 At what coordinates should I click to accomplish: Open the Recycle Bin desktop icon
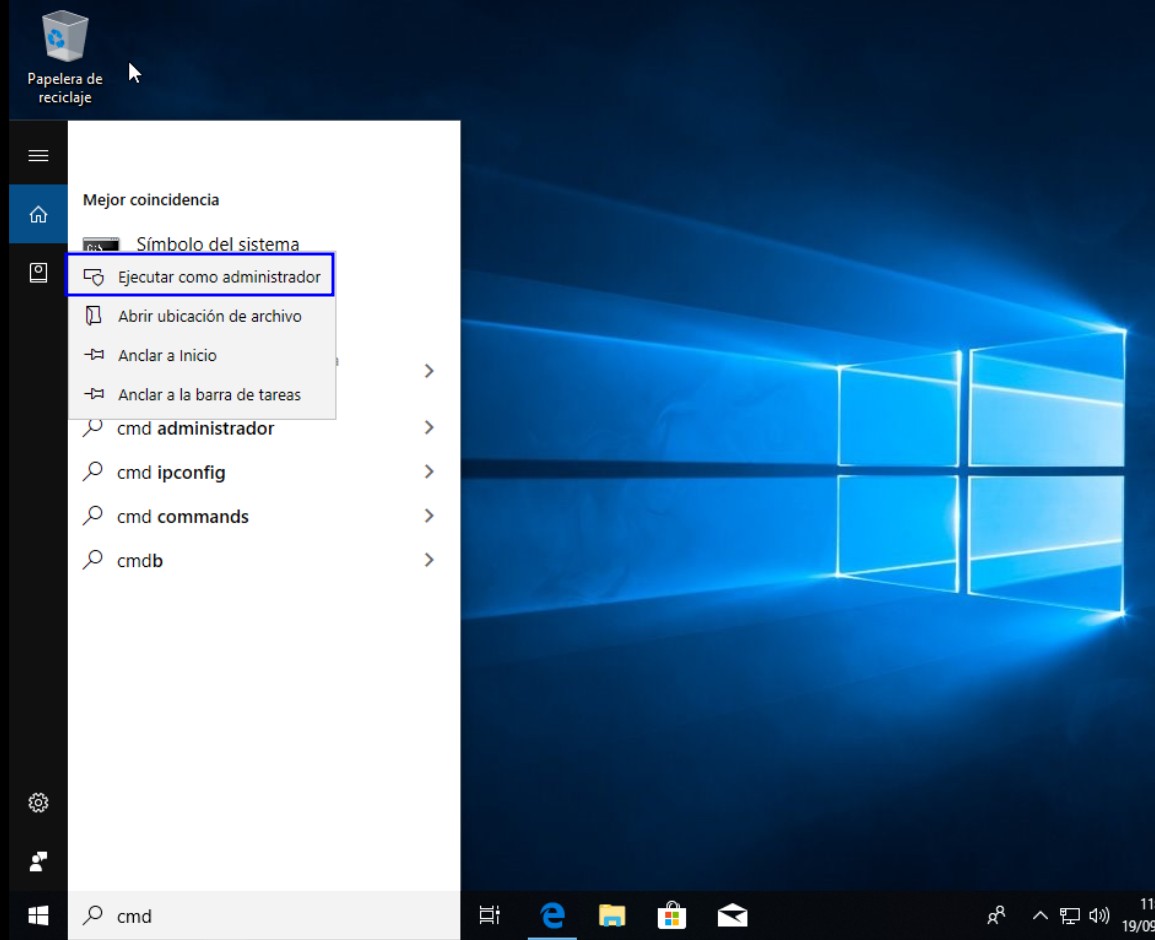[65, 57]
